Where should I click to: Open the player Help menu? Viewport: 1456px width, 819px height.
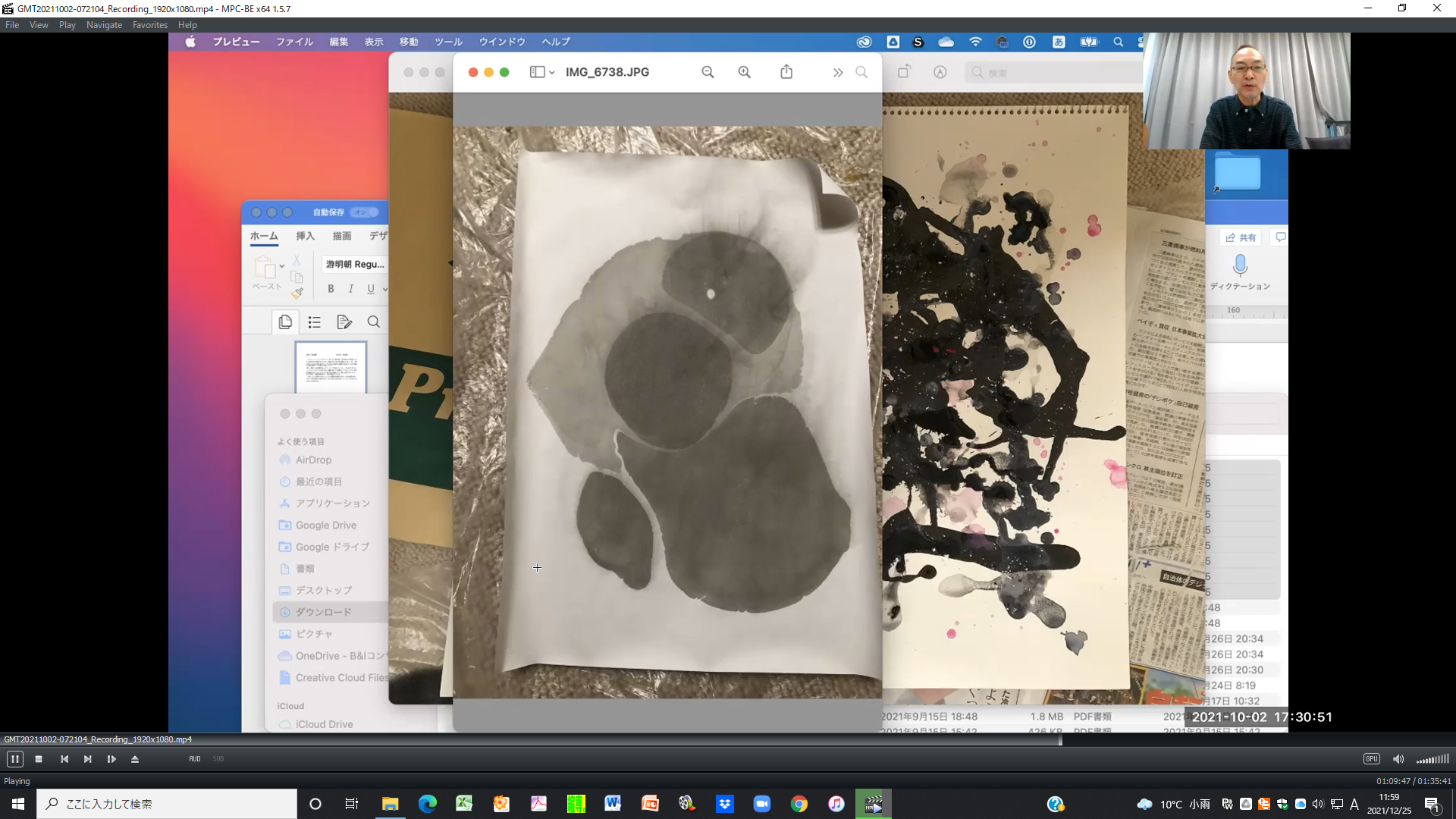(187, 25)
